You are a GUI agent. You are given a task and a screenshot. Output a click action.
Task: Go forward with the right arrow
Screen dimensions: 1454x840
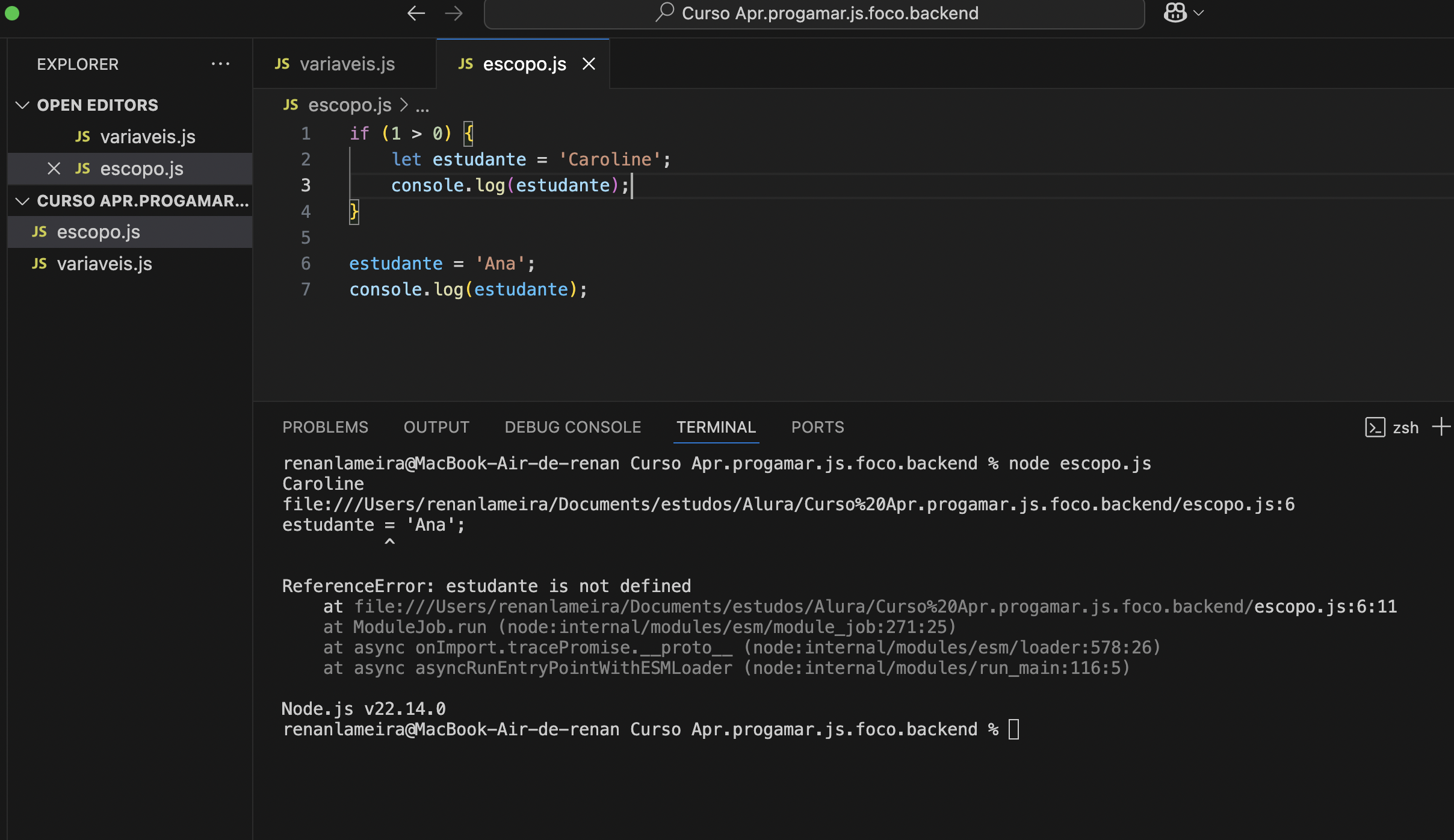click(x=454, y=13)
